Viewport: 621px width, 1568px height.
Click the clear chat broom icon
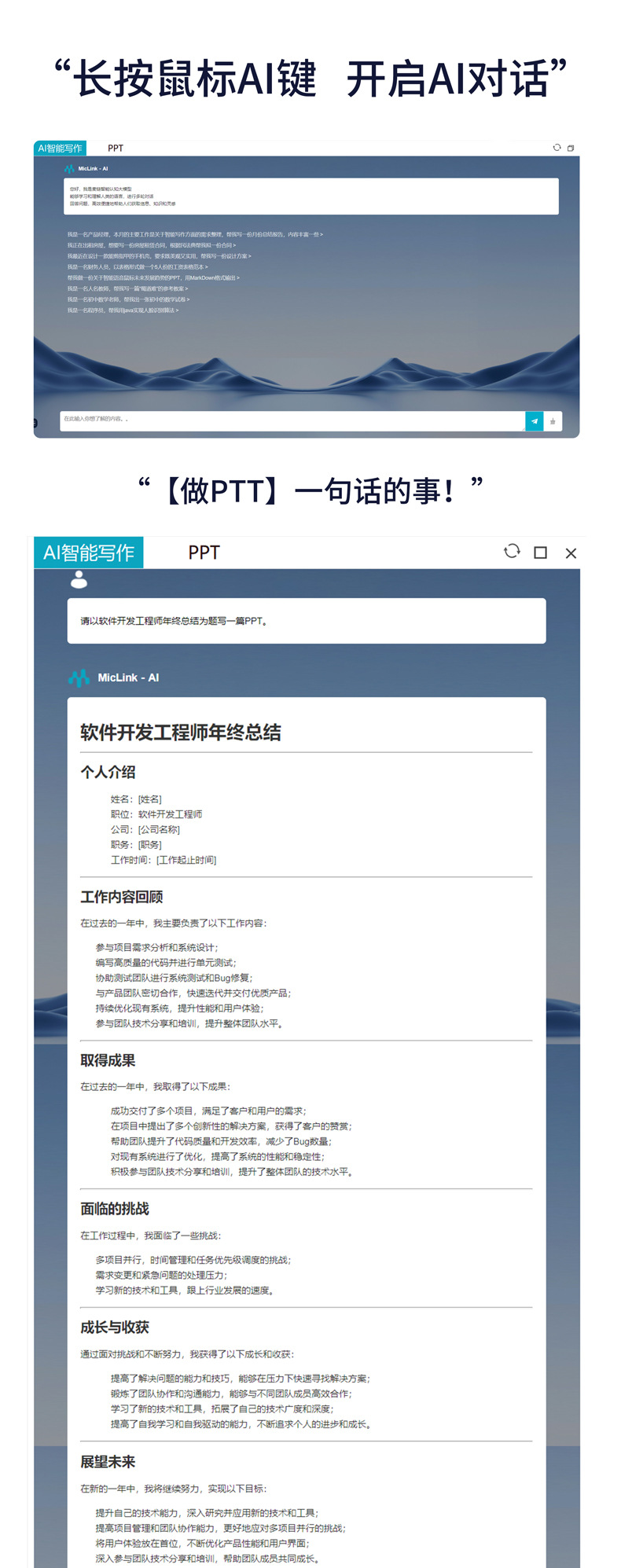[x=553, y=420]
